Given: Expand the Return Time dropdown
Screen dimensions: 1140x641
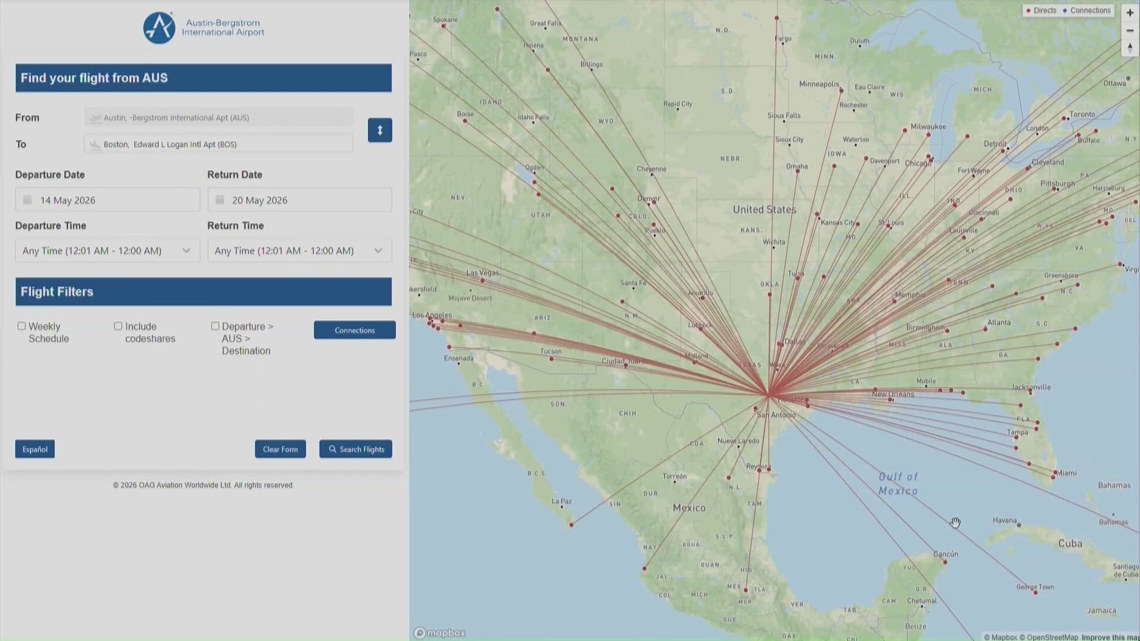Looking at the screenshot, I should click(x=300, y=251).
